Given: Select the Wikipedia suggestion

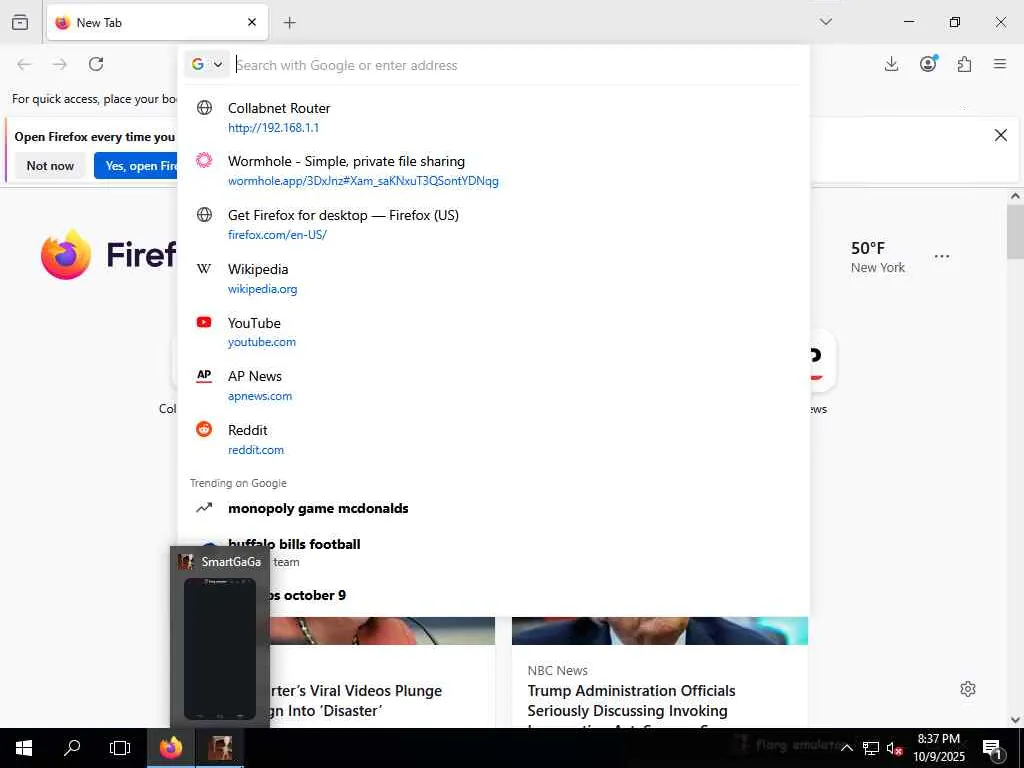Looking at the screenshot, I should (x=494, y=278).
